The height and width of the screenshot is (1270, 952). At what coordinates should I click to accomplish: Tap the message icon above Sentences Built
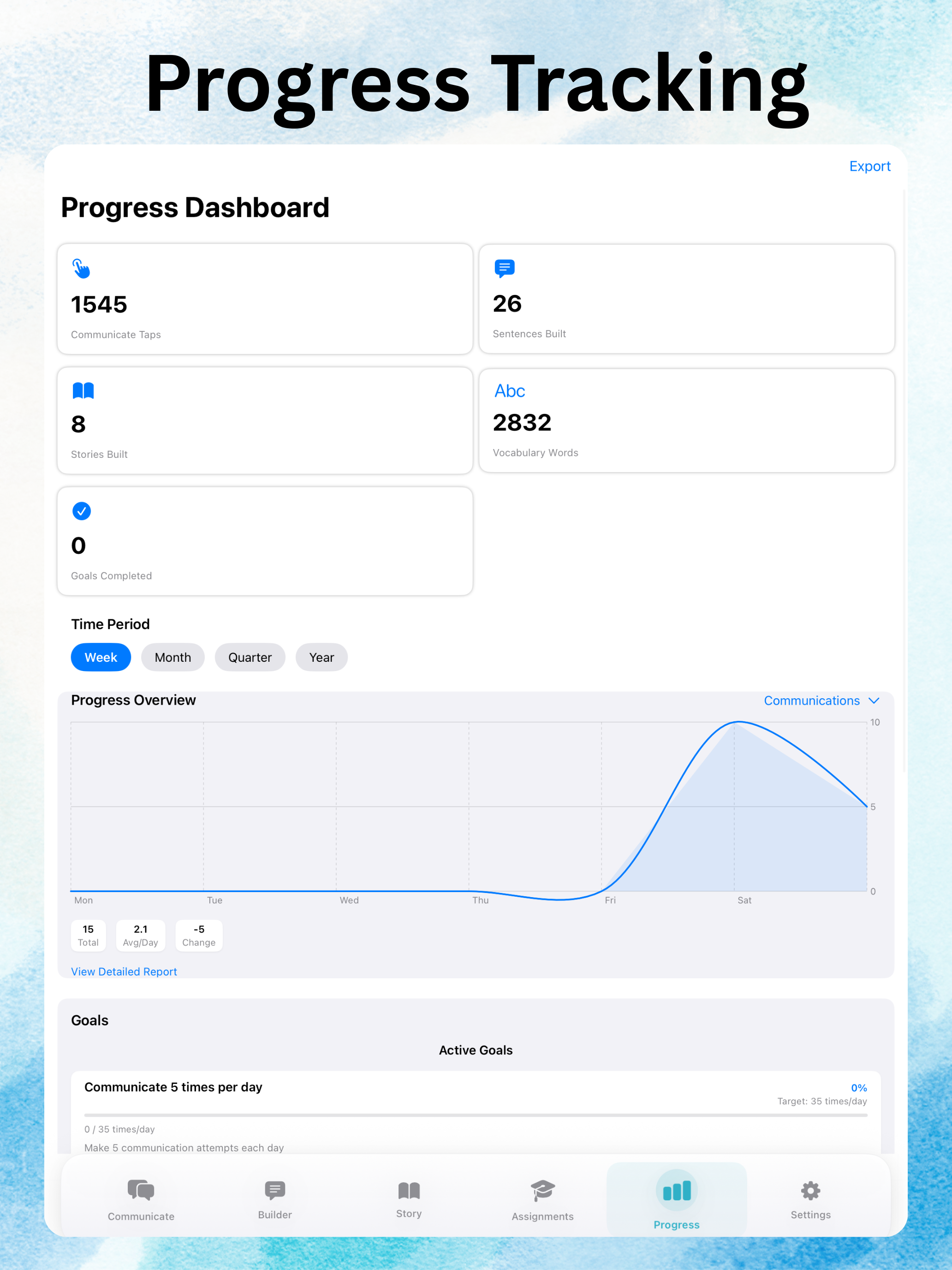coord(505,268)
